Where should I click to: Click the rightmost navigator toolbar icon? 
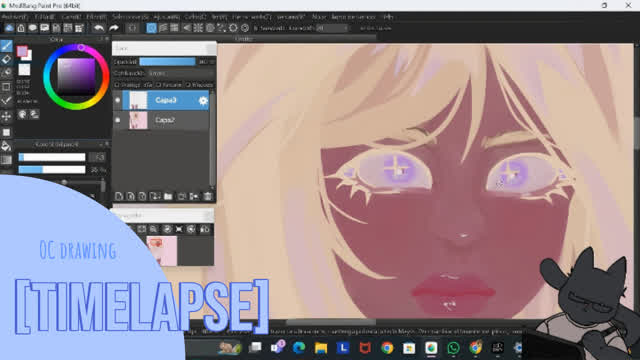(x=204, y=229)
